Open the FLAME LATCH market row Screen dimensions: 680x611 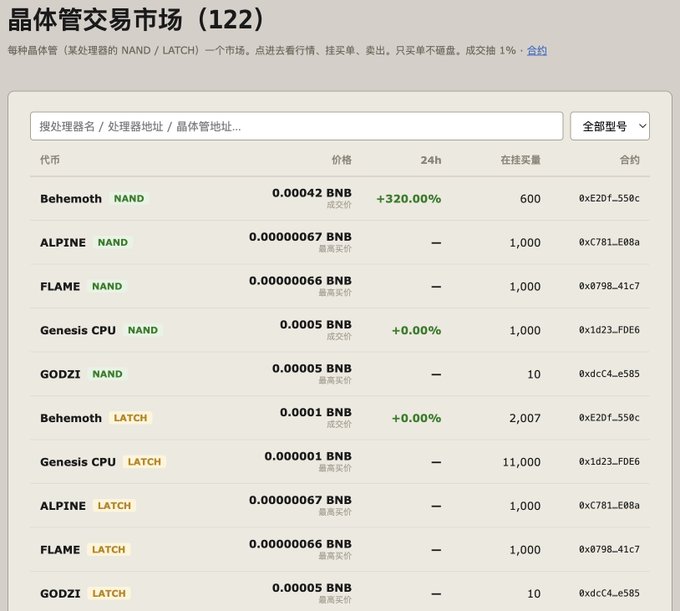coord(340,549)
